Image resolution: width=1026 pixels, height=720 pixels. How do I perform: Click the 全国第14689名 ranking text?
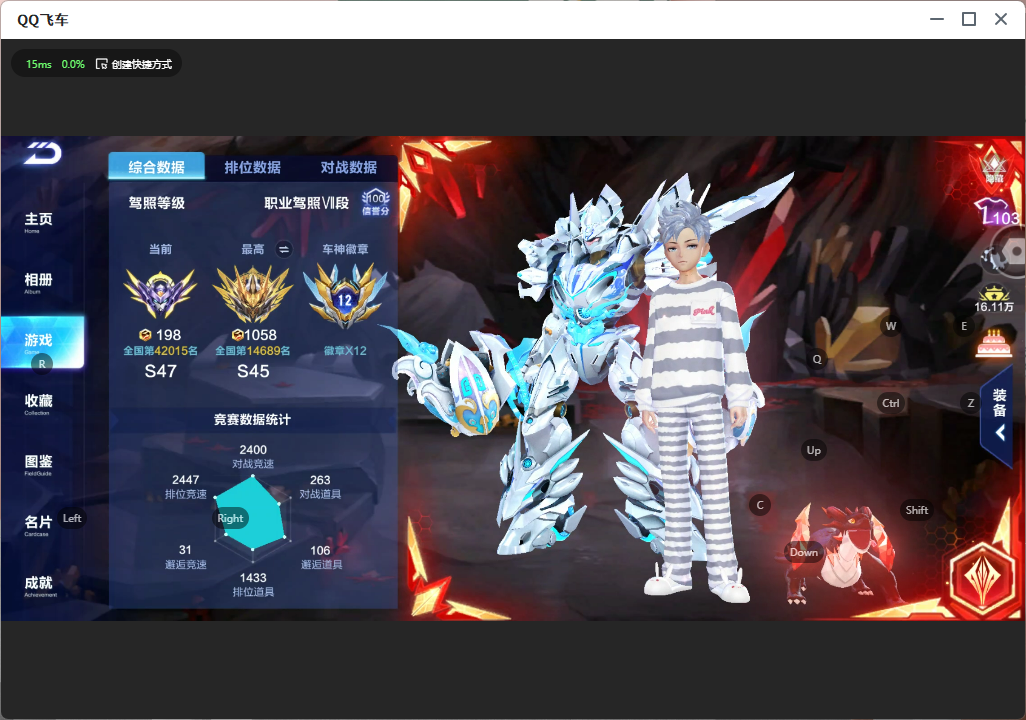(253, 351)
